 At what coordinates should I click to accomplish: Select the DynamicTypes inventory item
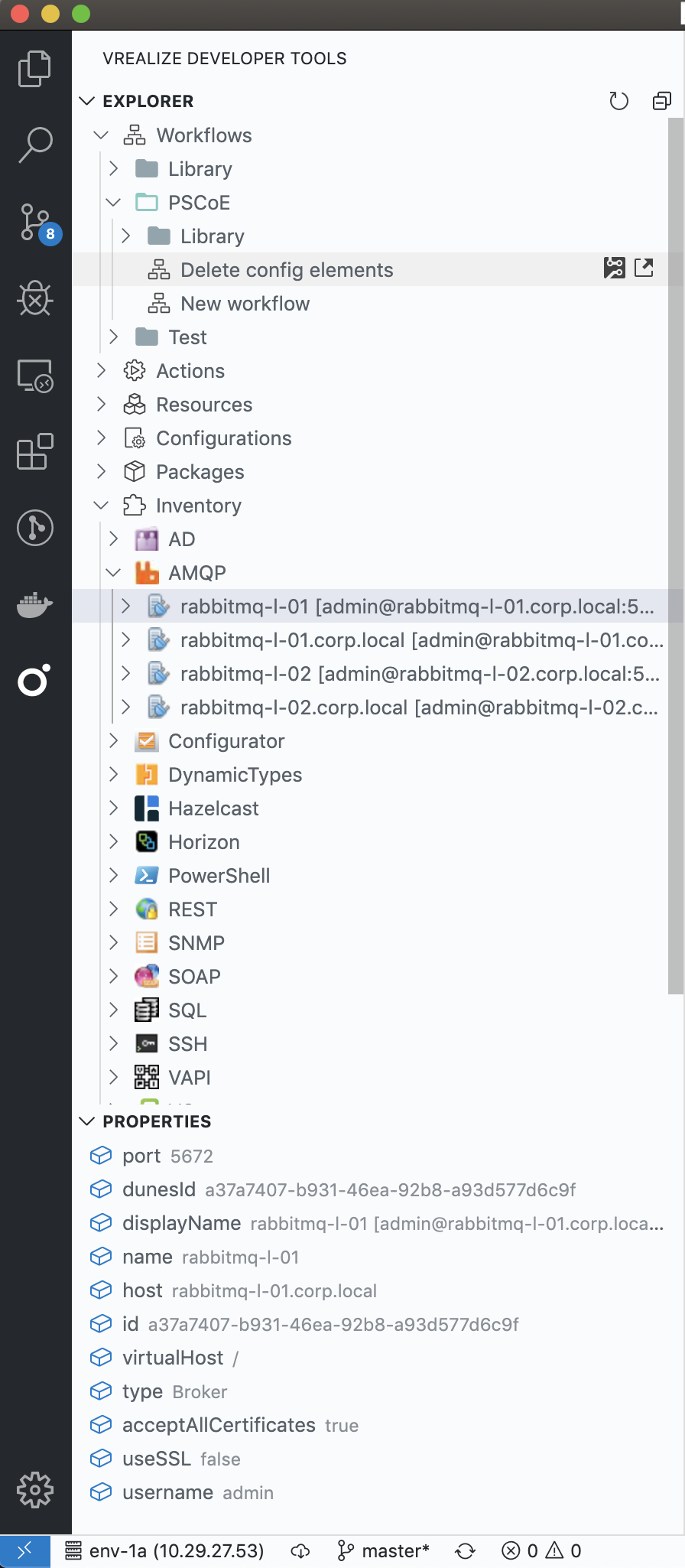click(x=235, y=775)
